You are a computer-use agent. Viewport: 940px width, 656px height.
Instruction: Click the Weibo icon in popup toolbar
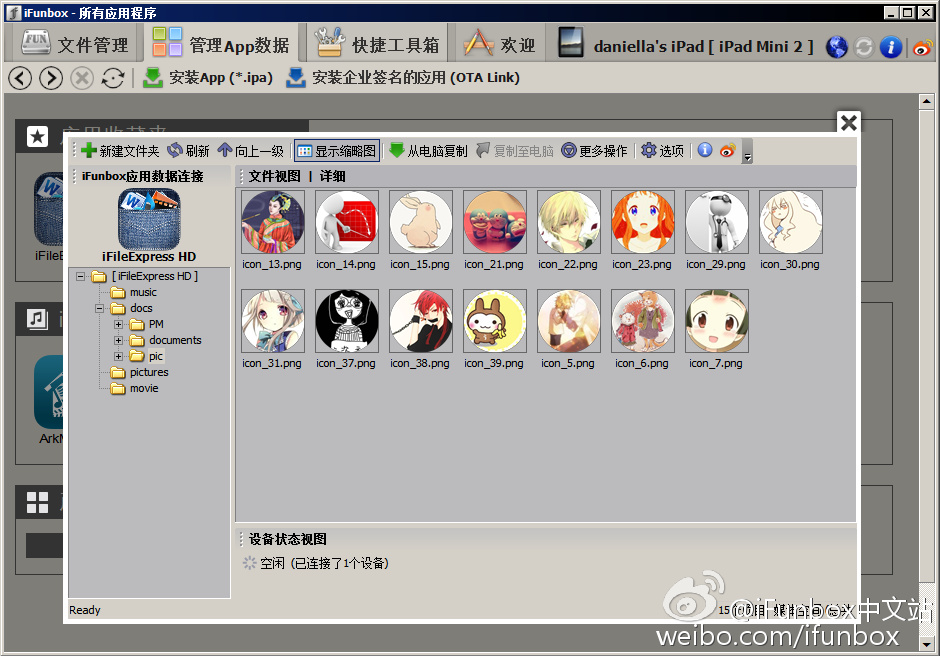pyautogui.click(x=728, y=150)
